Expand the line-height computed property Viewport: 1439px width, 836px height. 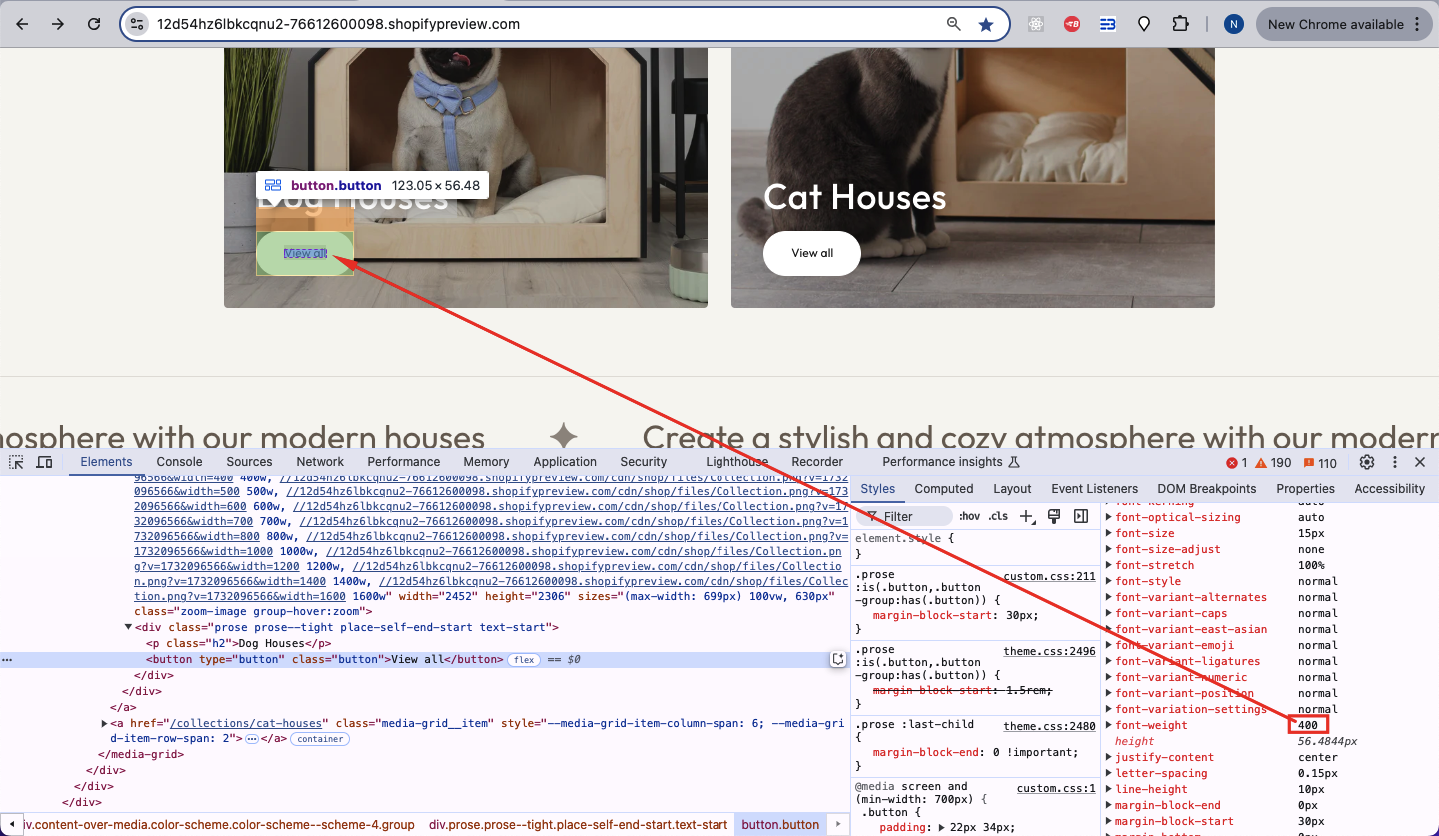tap(1108, 789)
